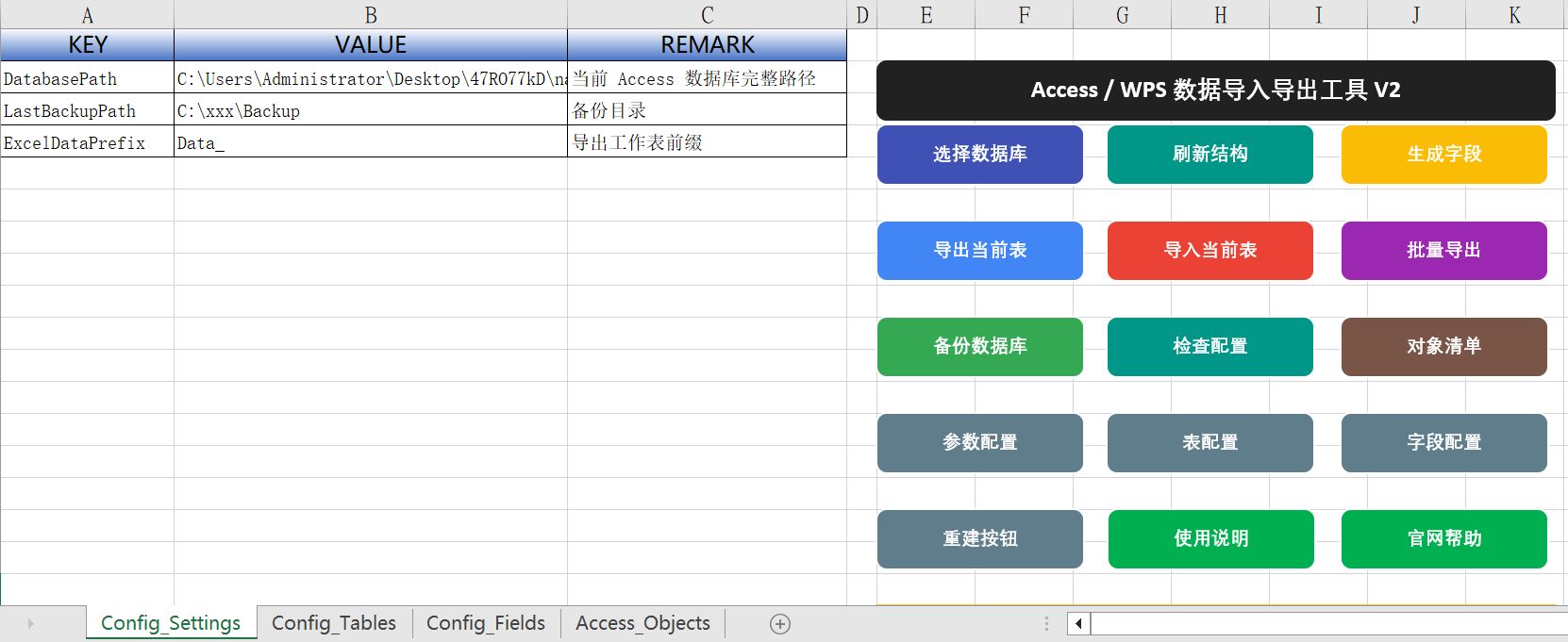Add a new sheet with plus icon

[780, 624]
